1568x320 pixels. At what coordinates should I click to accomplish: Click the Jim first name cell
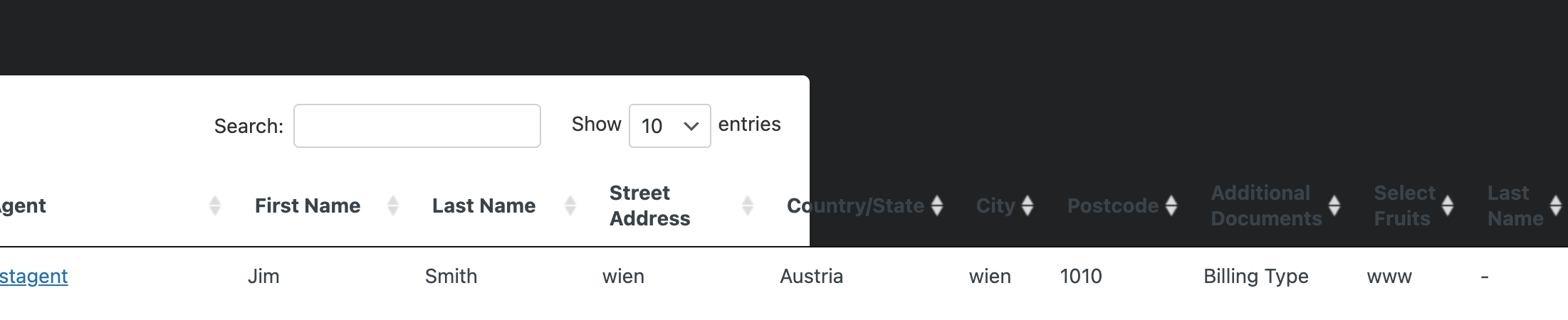(263, 276)
